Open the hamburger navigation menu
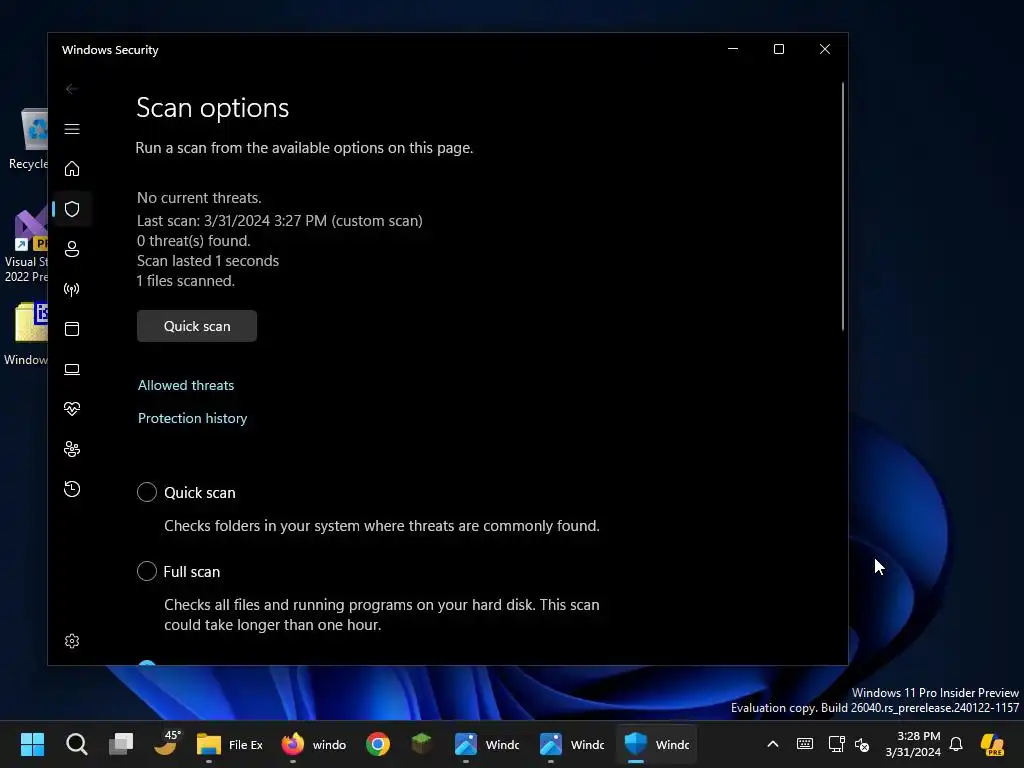1024x768 pixels. click(72, 129)
